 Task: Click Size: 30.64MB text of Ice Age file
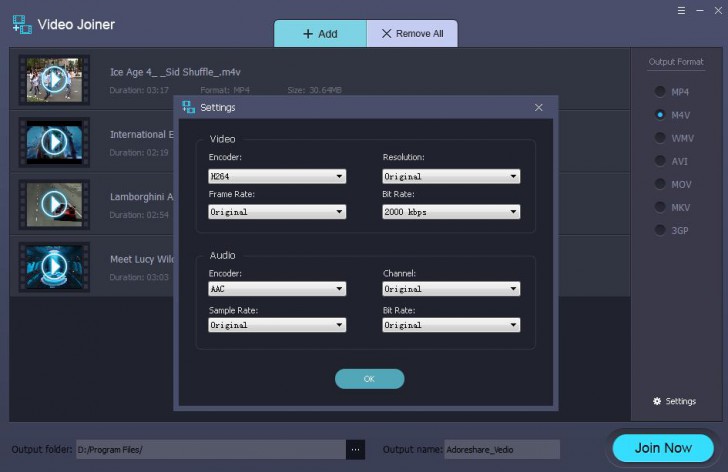tap(314, 90)
